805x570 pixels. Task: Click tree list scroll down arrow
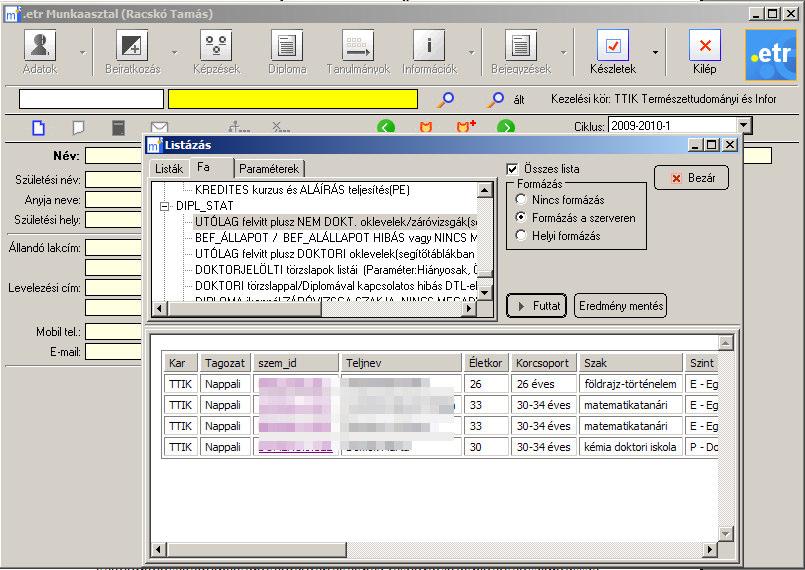[x=485, y=293]
